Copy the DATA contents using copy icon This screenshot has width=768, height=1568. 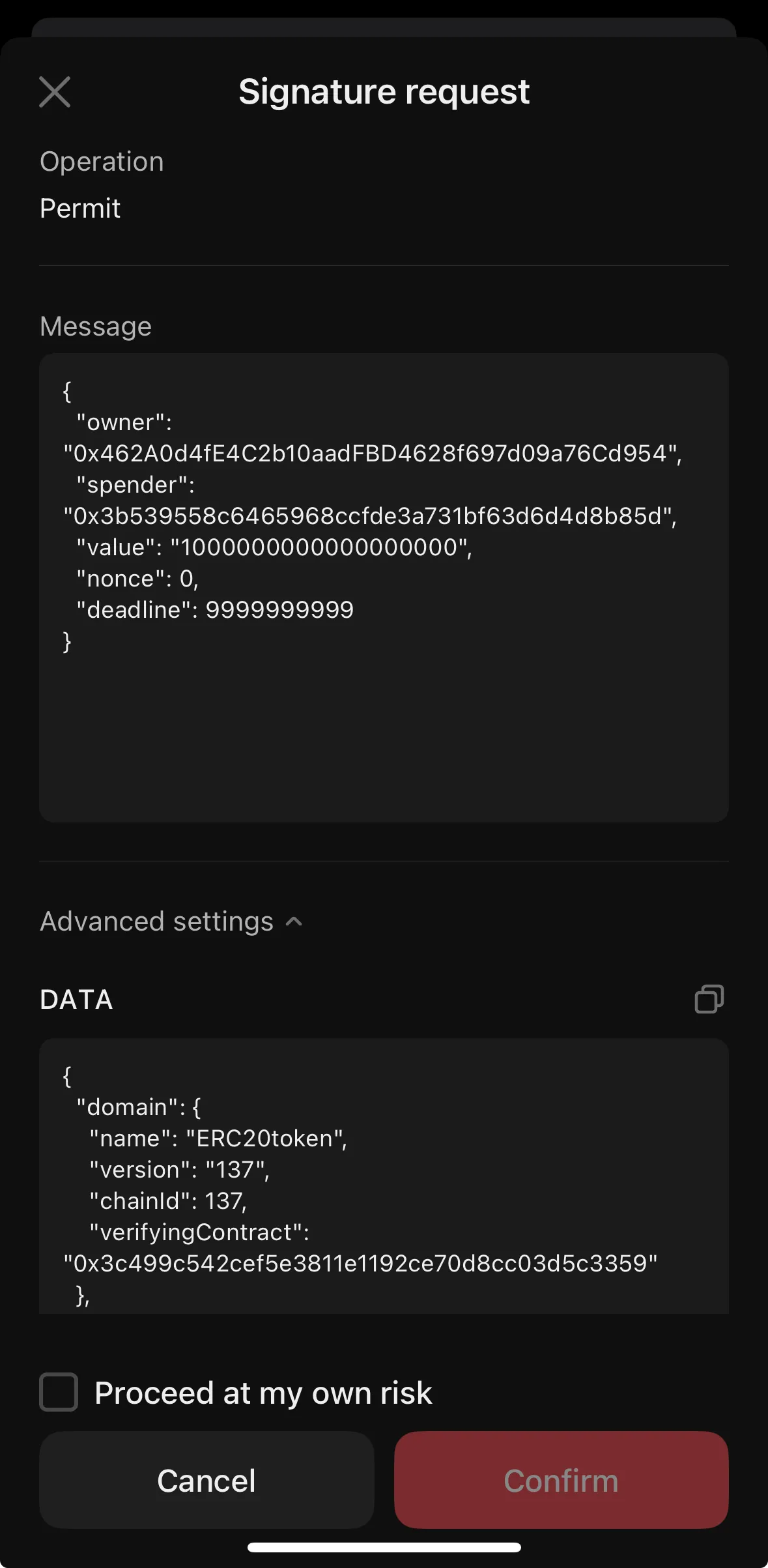[x=709, y=999]
